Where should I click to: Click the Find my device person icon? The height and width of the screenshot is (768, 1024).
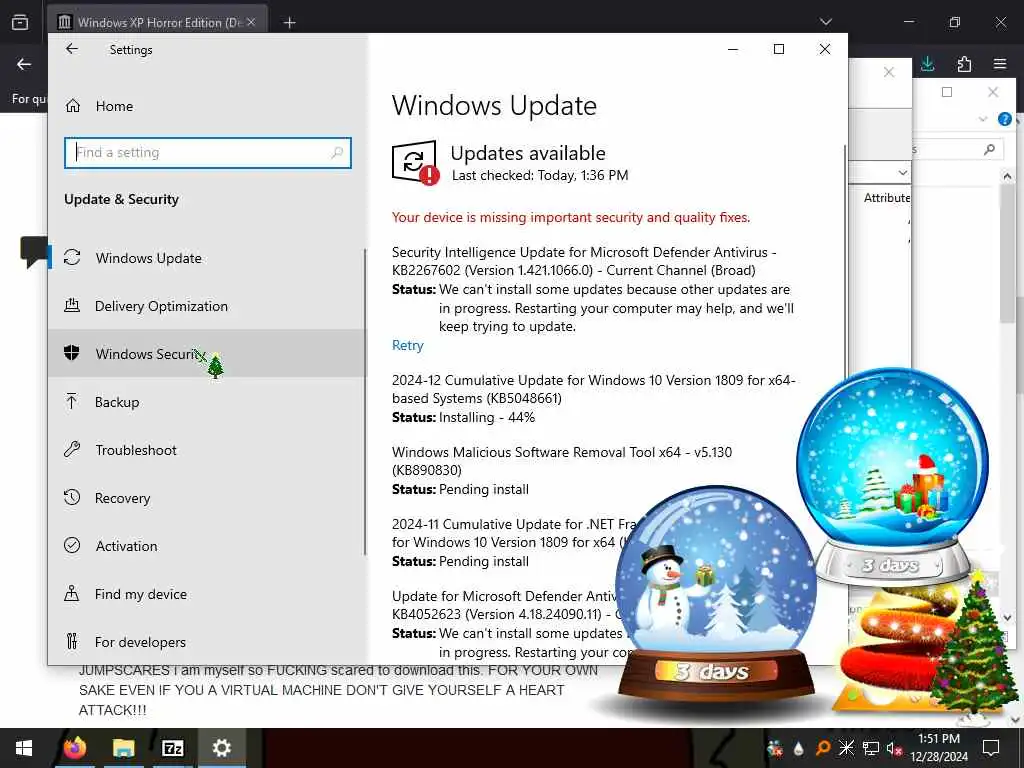coord(72,593)
